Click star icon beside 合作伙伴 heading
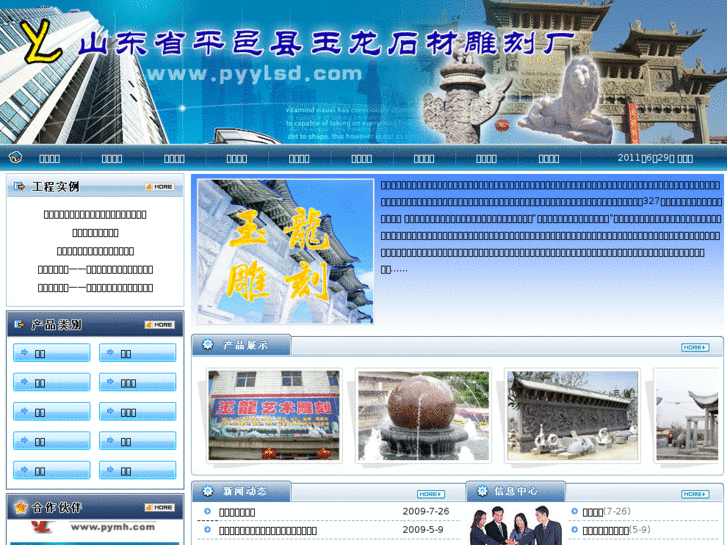 [20, 507]
